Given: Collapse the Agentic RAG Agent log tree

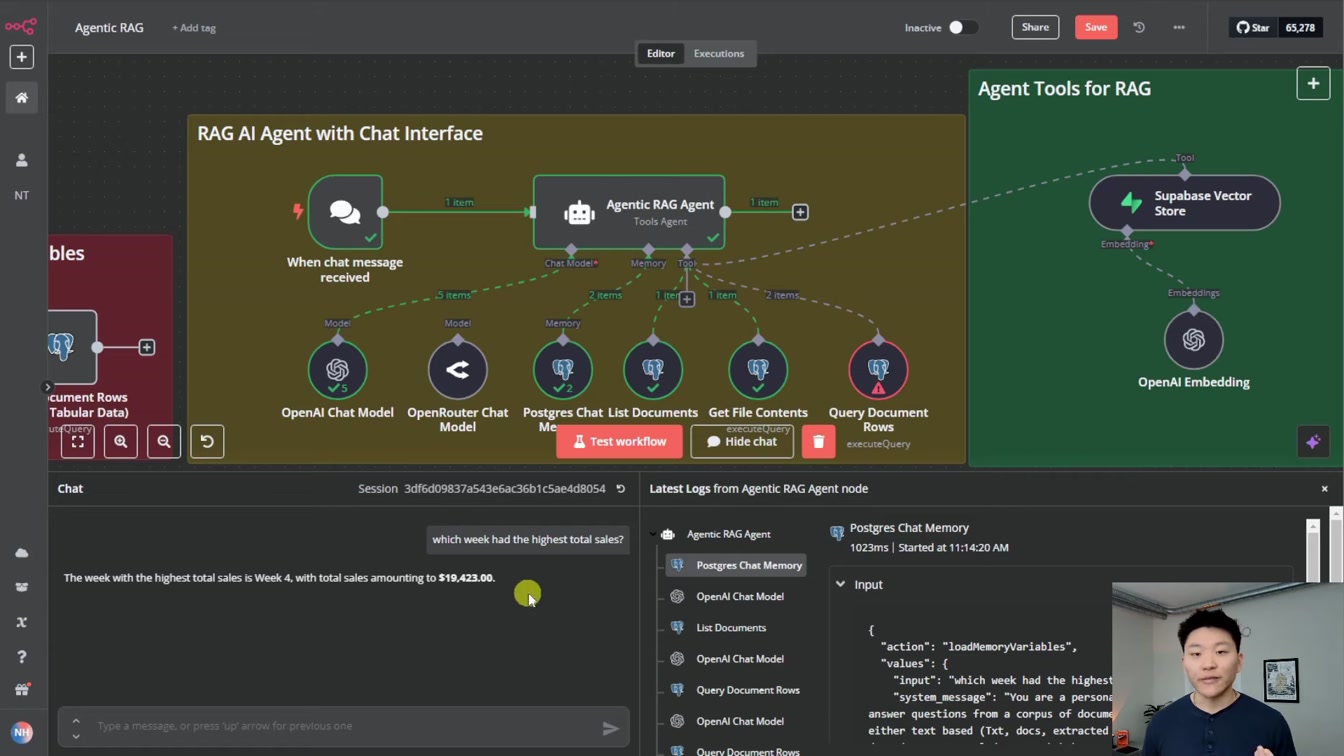Looking at the screenshot, I should click(653, 535).
